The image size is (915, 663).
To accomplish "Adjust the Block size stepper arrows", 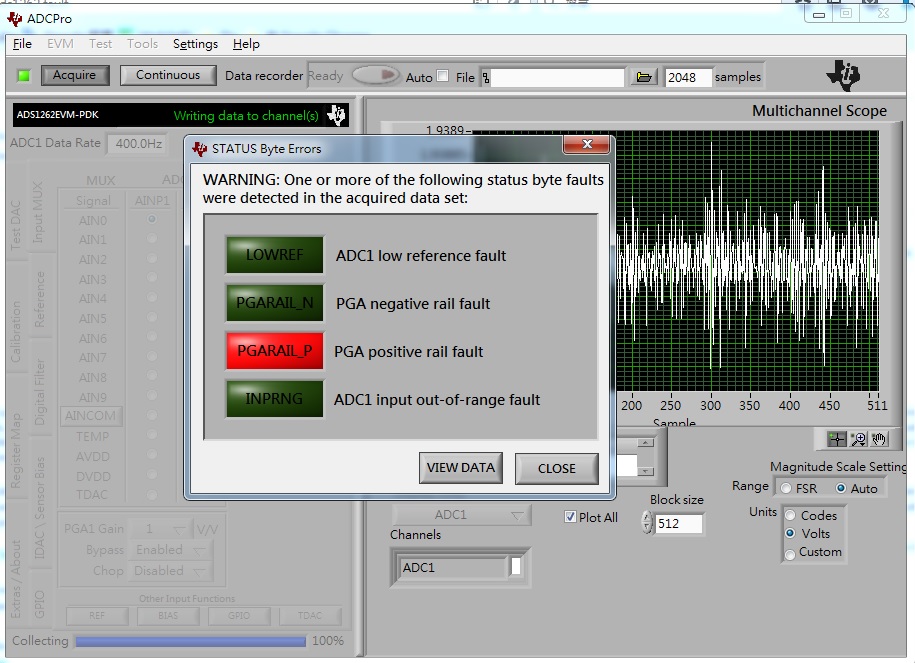I will [x=647, y=522].
